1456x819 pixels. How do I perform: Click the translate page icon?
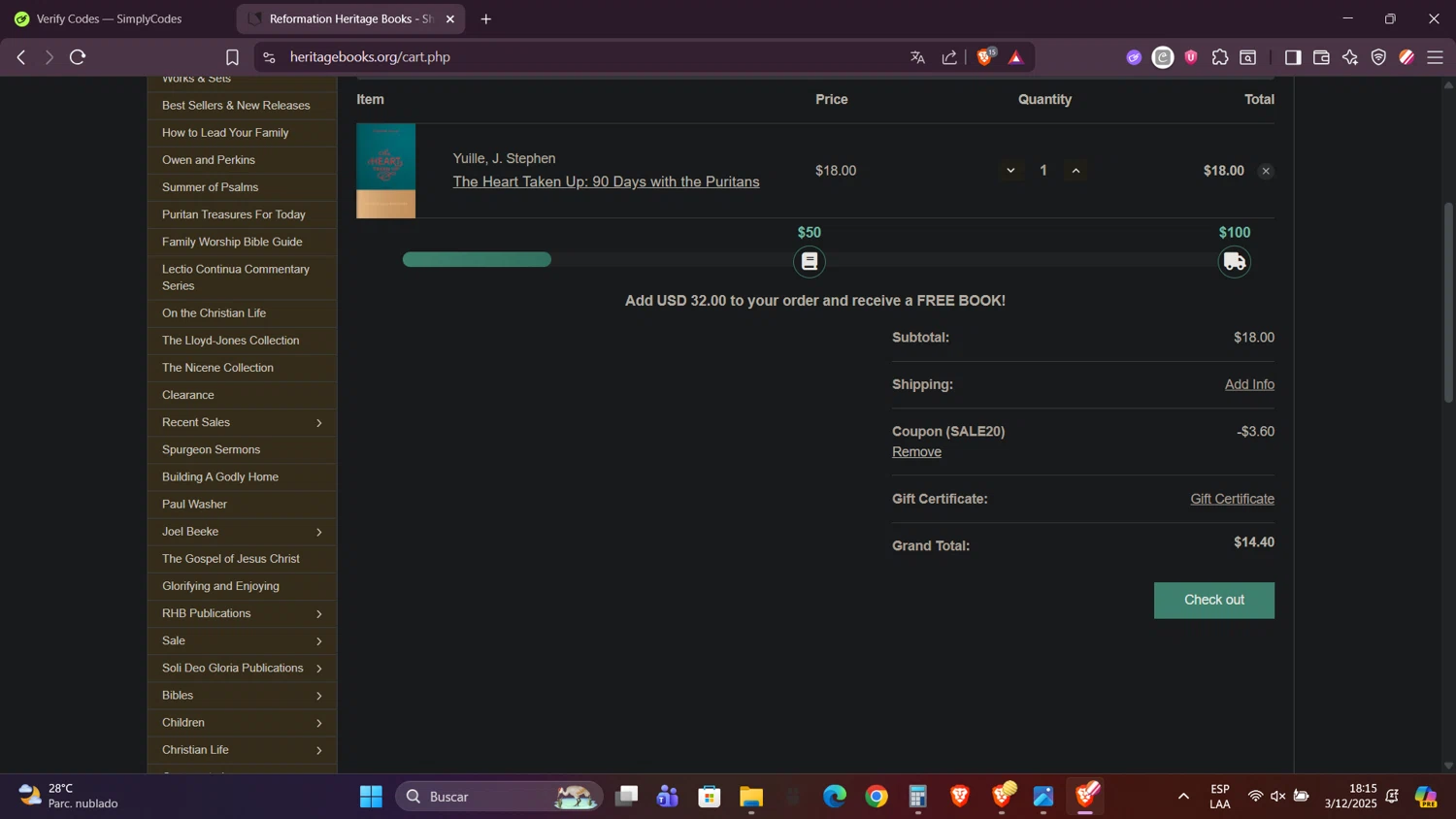[917, 57]
